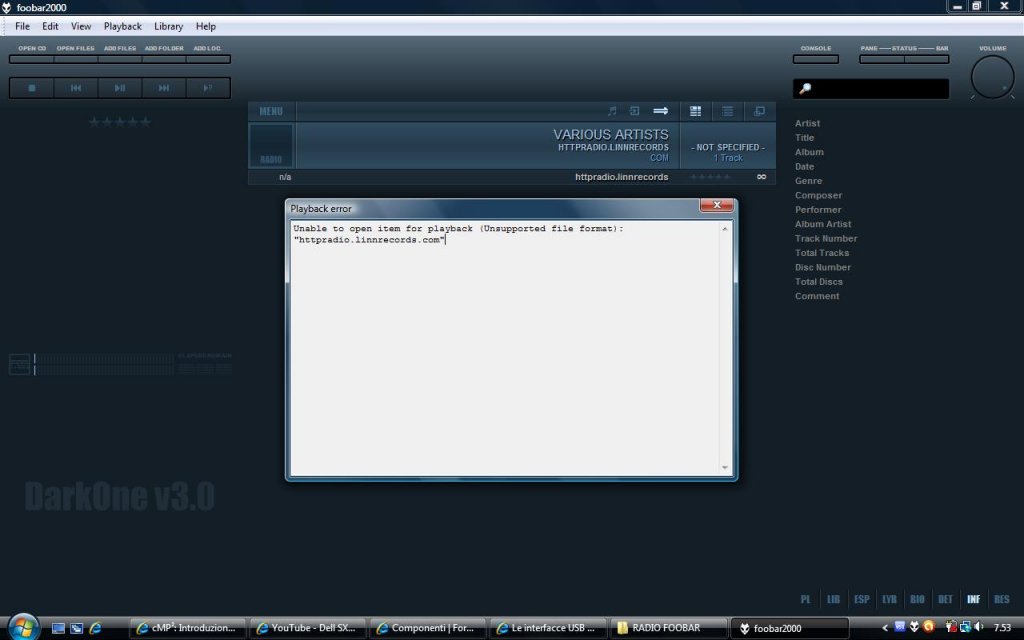The height and width of the screenshot is (640, 1024).
Task: Toggle the Pane visibility button
Action: [x=882, y=59]
